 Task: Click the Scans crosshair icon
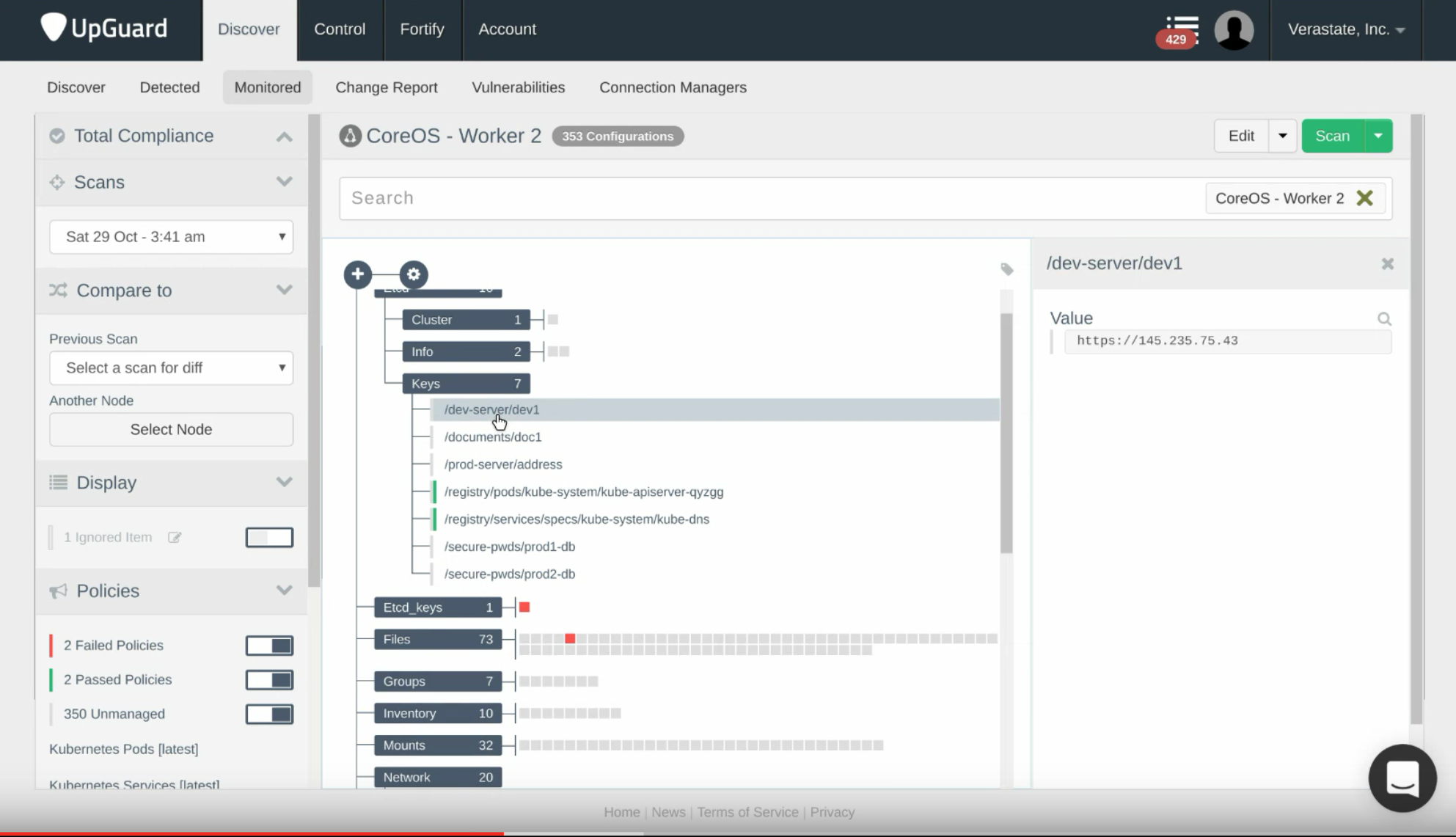coord(57,182)
